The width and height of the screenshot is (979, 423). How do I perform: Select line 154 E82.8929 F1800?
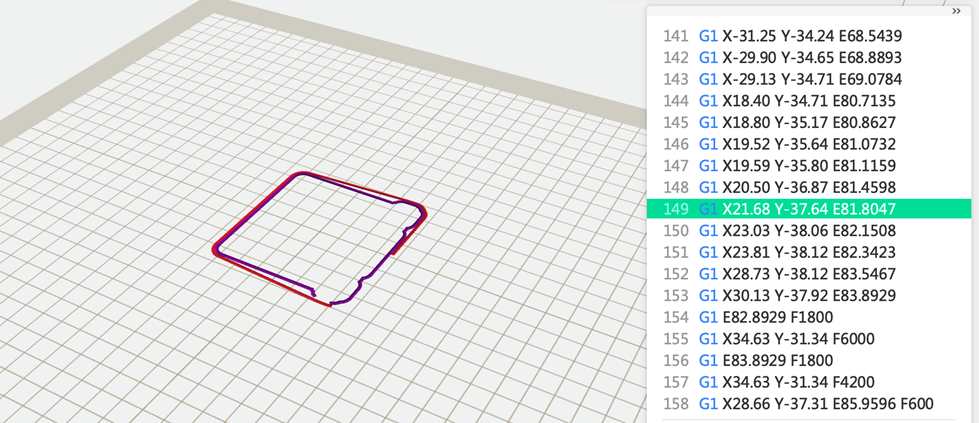(x=809, y=317)
